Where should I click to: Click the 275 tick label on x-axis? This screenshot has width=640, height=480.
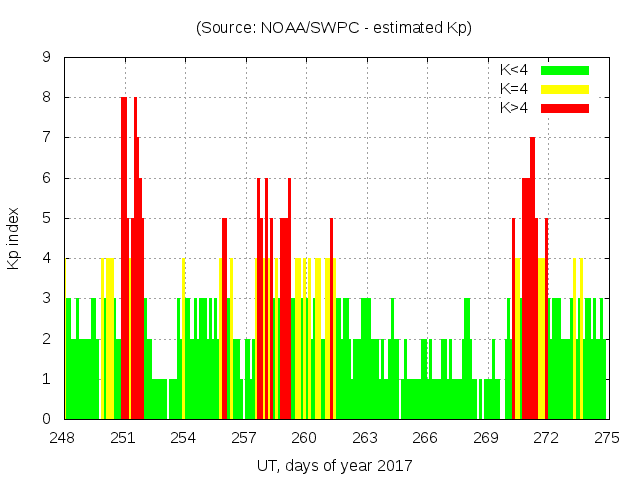click(606, 438)
